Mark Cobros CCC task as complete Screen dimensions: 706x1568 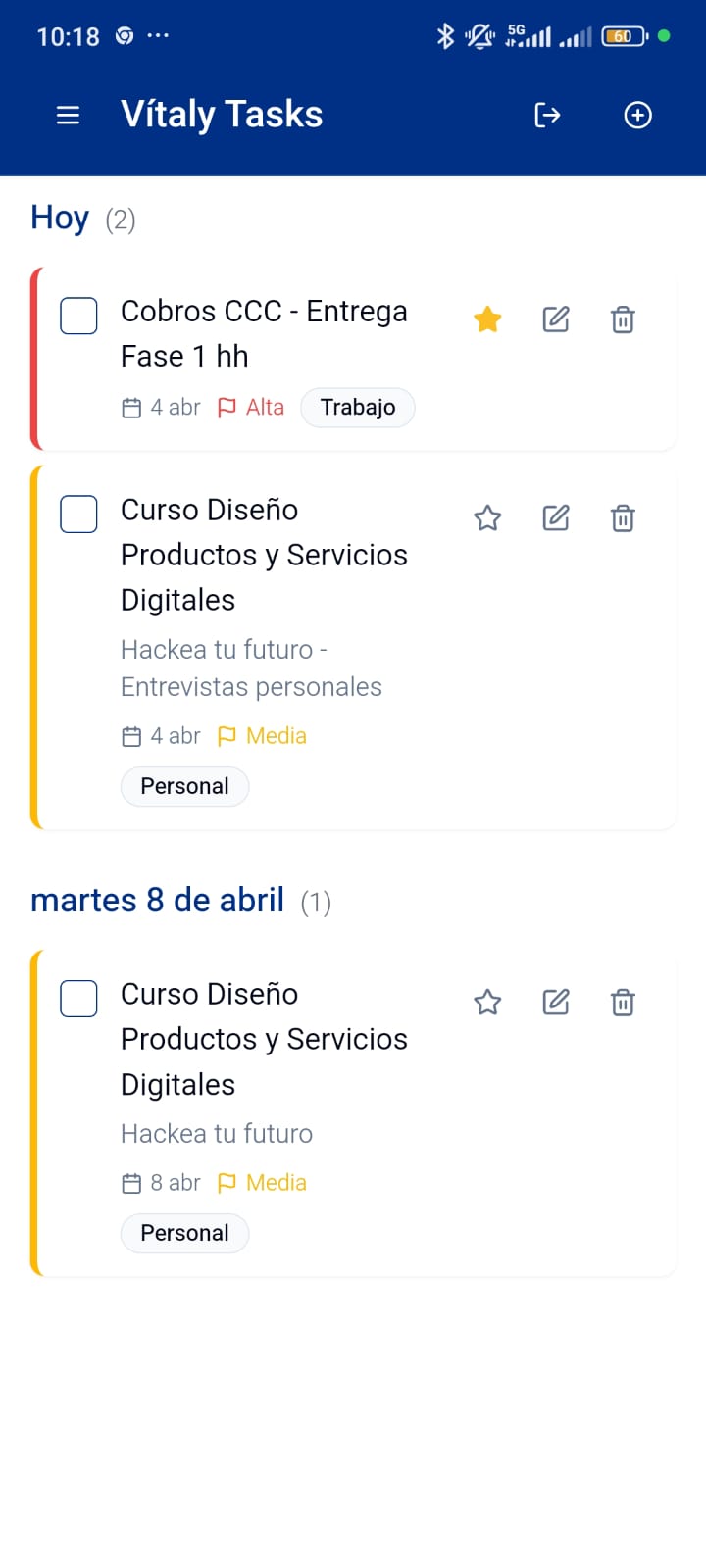click(x=78, y=316)
